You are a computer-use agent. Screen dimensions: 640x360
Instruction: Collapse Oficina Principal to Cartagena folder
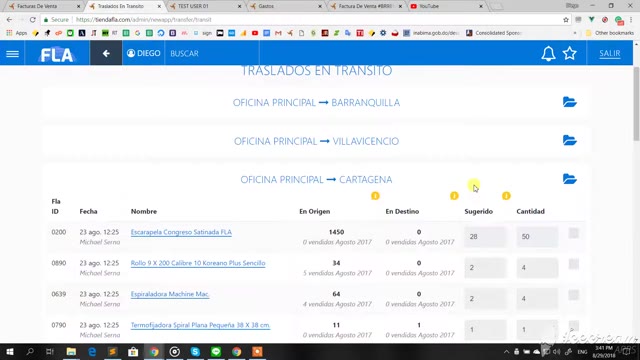(x=569, y=179)
